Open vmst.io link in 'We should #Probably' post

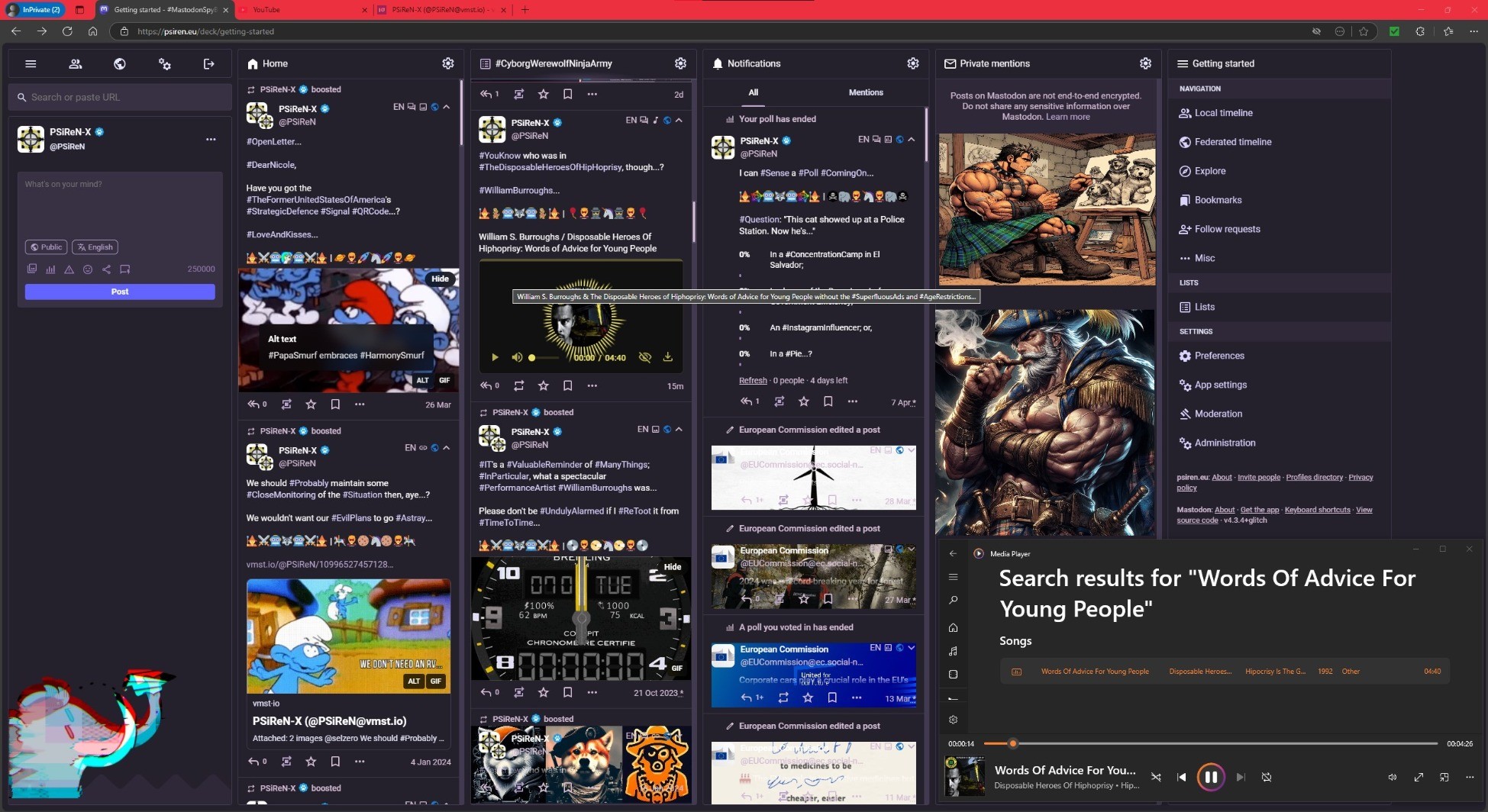point(320,564)
